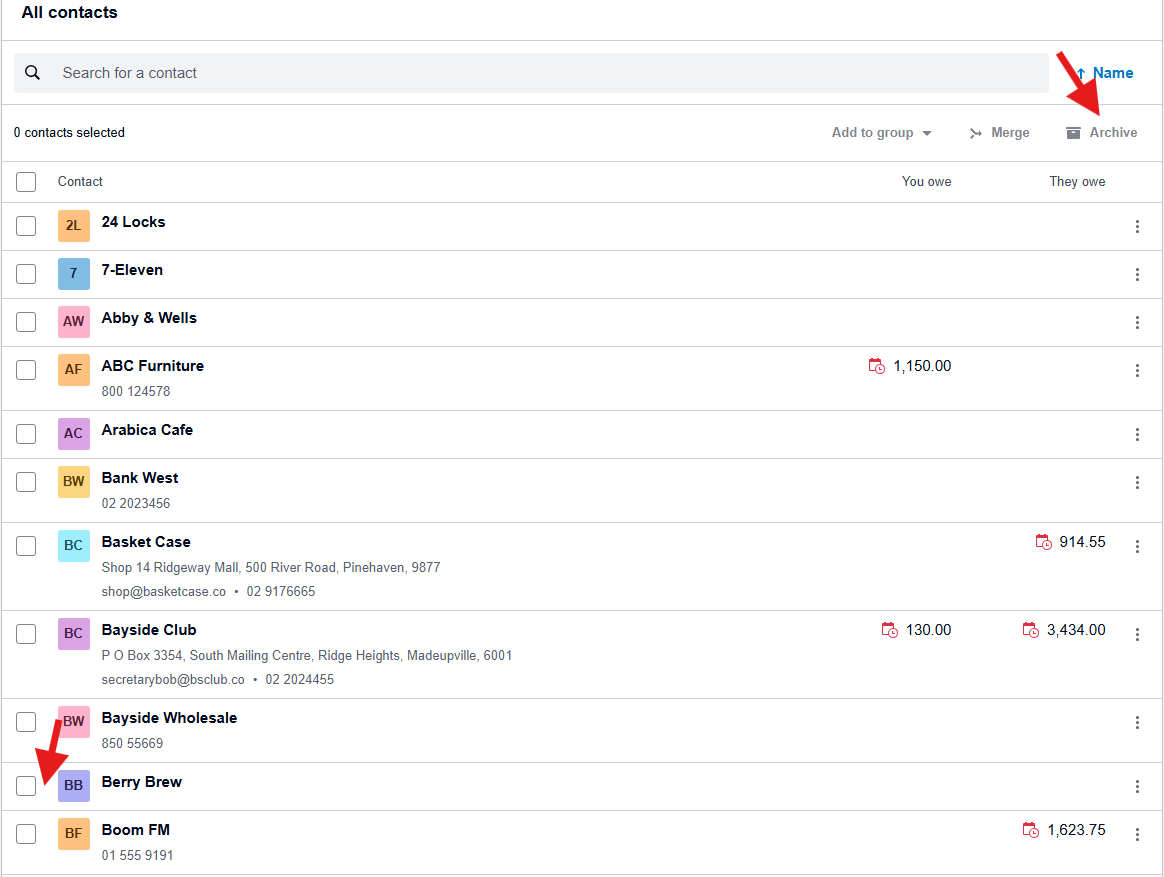Open options menu for ABC Furniture
The image size is (1164, 877).
coord(1137,371)
